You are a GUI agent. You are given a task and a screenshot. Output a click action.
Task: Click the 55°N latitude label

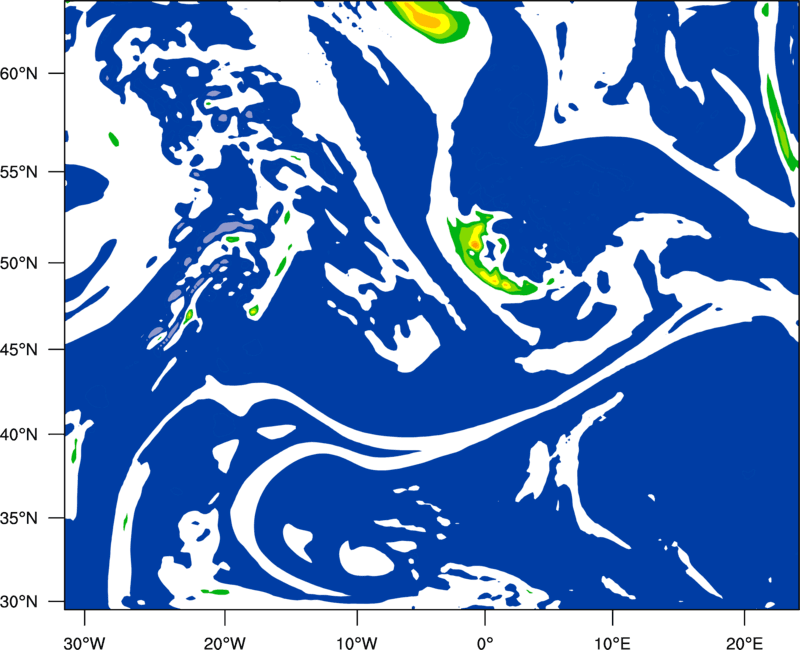[19, 172]
